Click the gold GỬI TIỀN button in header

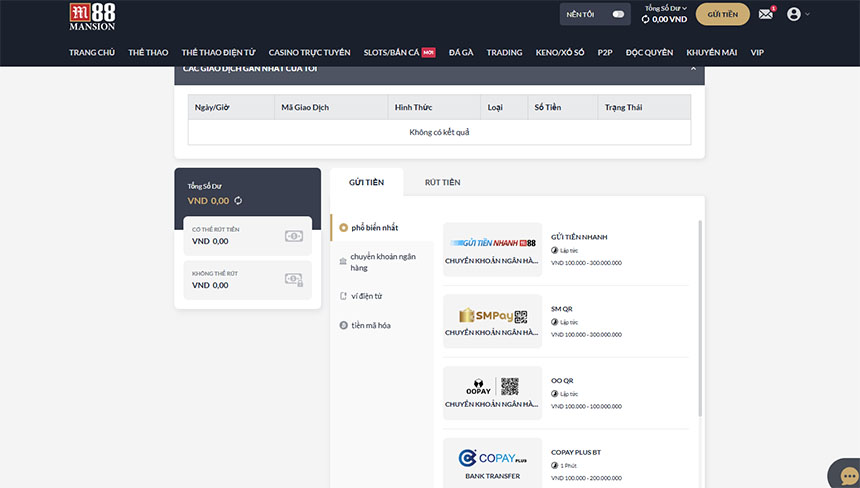[722, 14]
